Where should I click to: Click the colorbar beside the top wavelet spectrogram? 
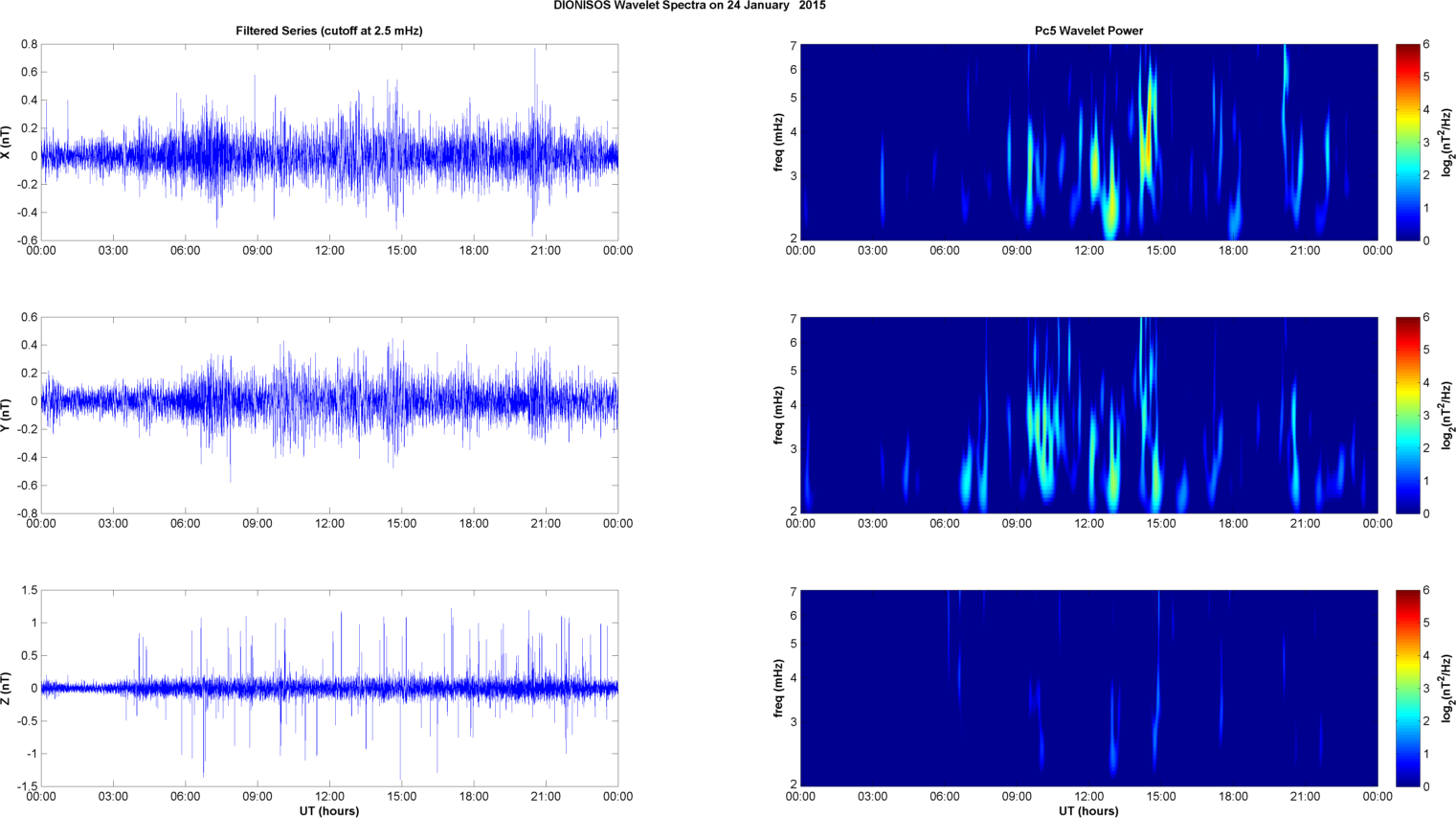(x=1407, y=142)
